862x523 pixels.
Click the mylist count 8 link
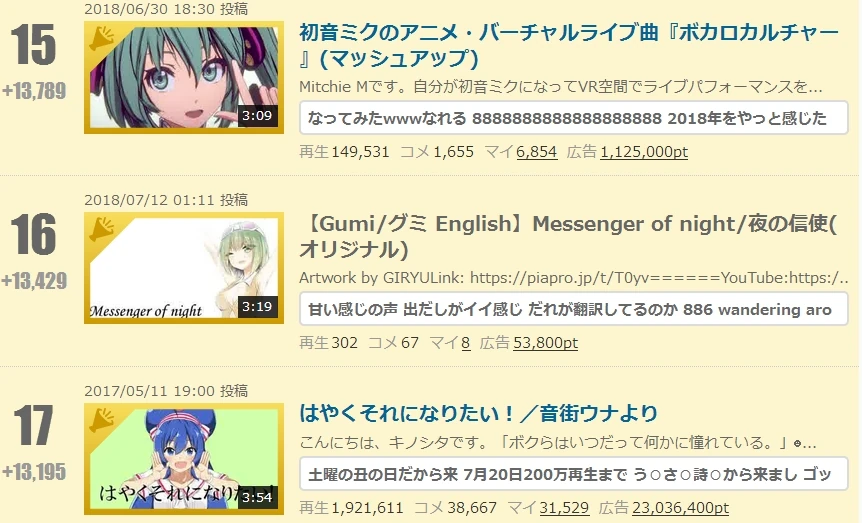point(466,343)
